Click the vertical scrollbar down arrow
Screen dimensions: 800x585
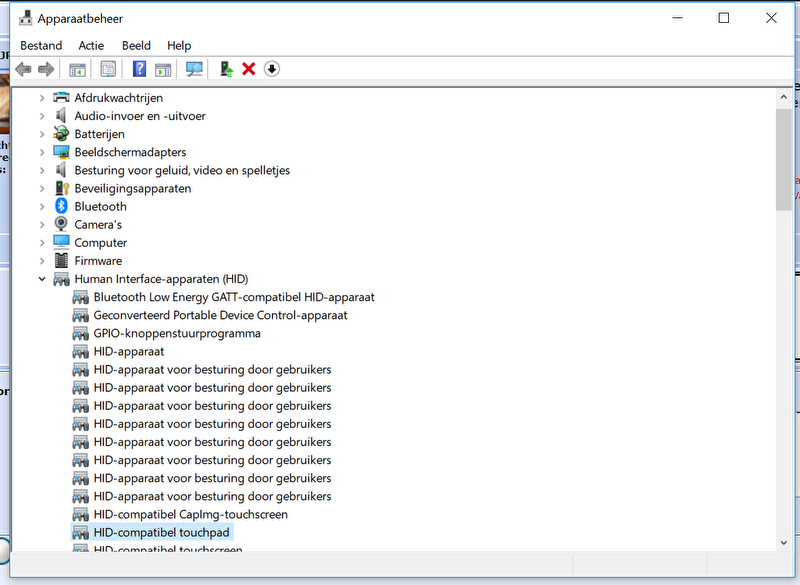pyautogui.click(x=783, y=541)
